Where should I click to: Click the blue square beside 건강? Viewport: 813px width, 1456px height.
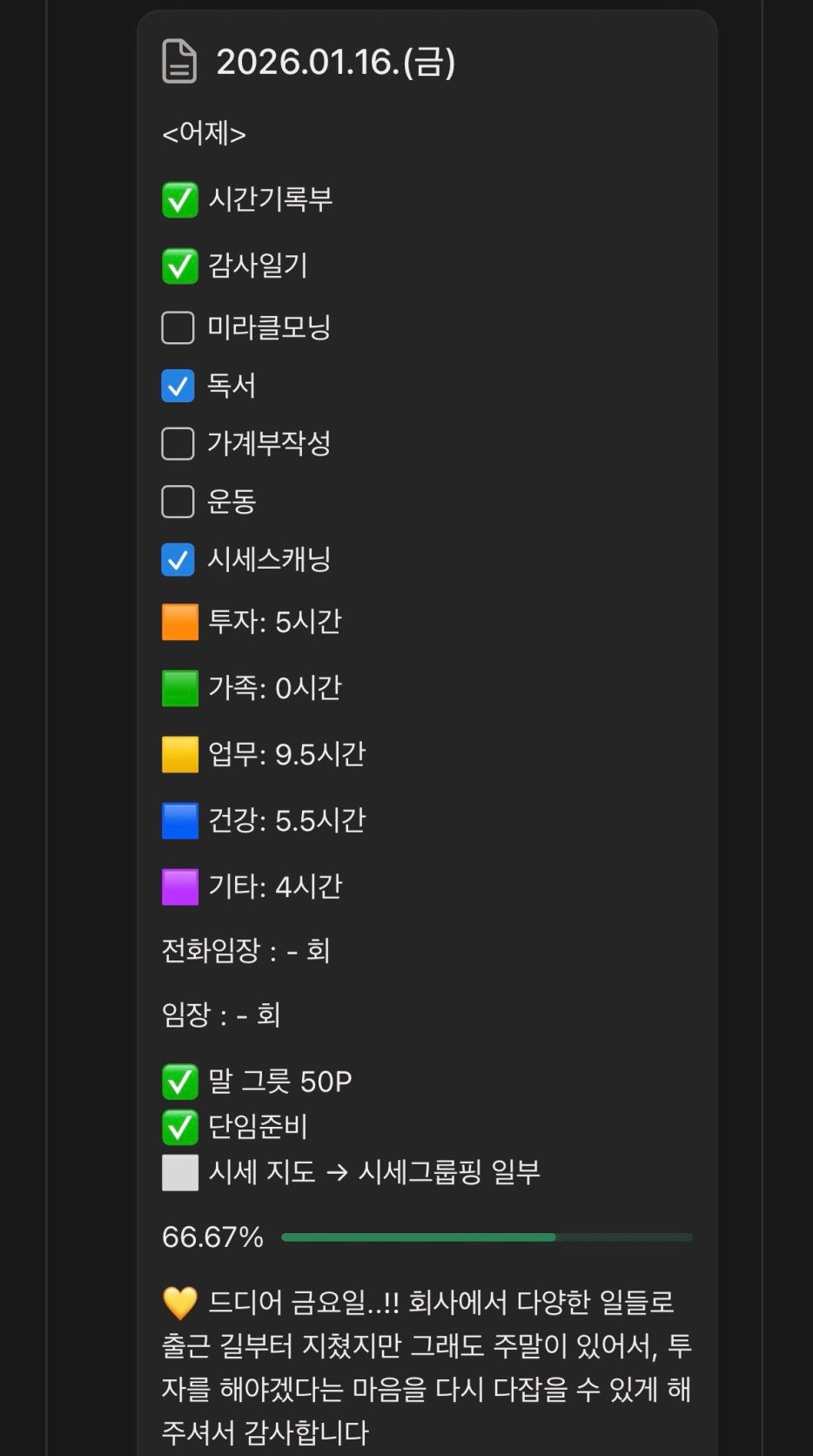[x=180, y=821]
